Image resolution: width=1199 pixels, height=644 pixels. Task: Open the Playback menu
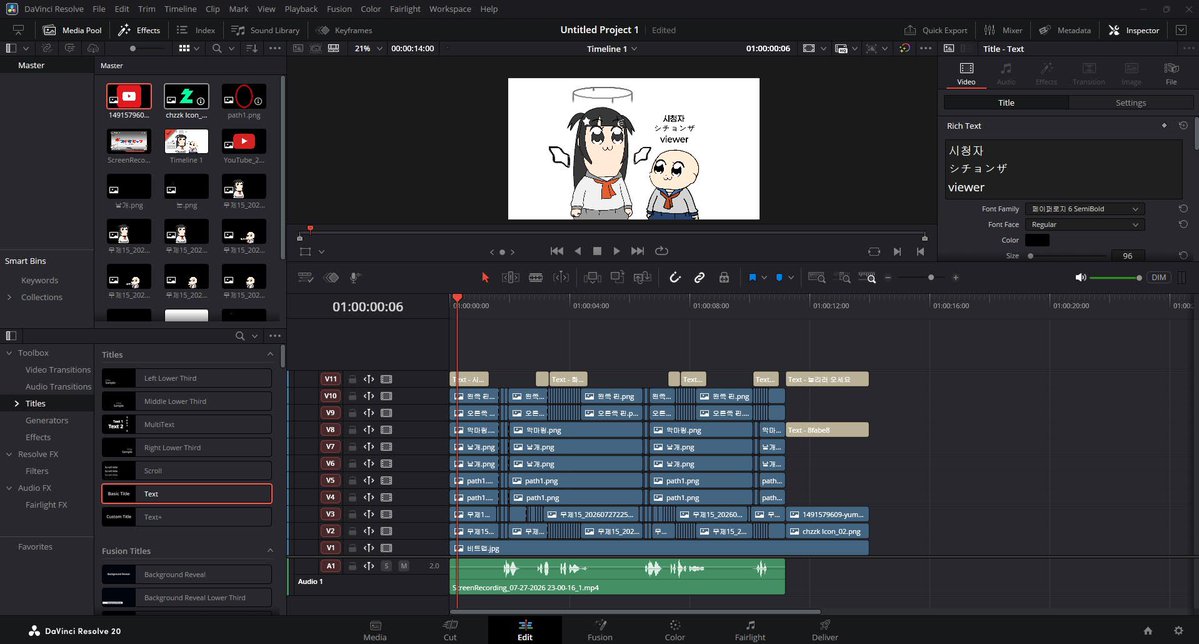[x=301, y=8]
